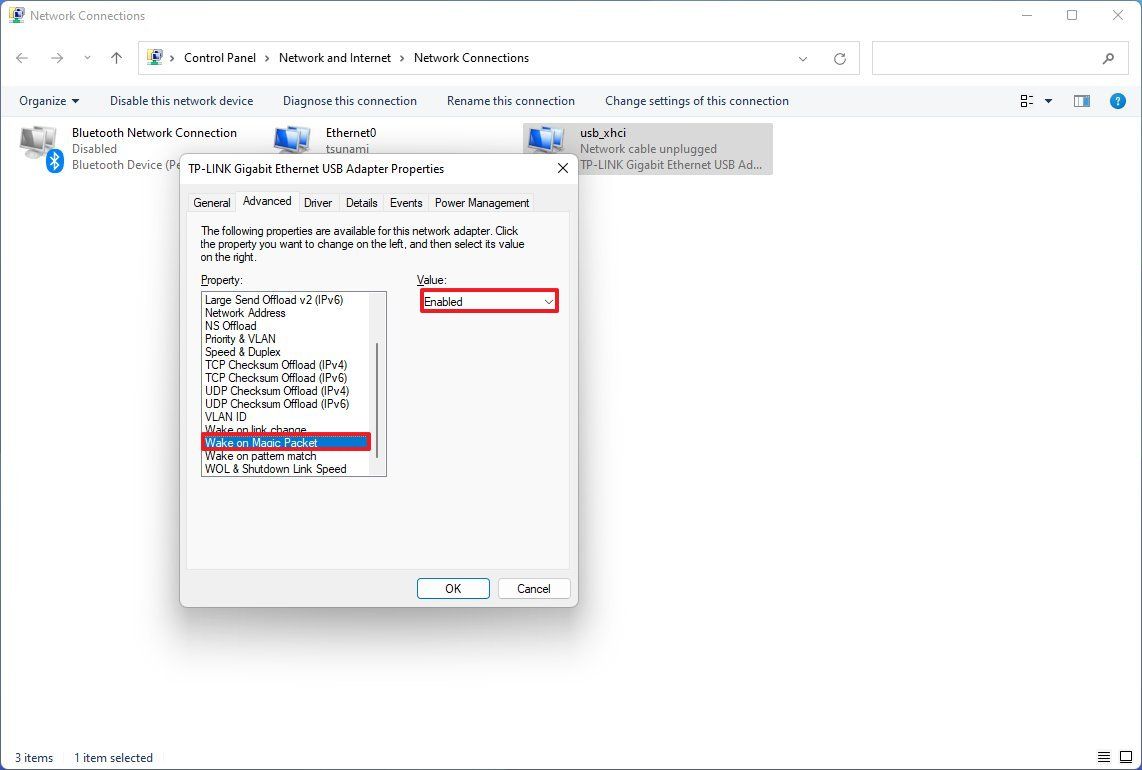Viewport: 1142px width, 770px height.
Task: Switch to the Driver tab
Action: (x=318, y=202)
